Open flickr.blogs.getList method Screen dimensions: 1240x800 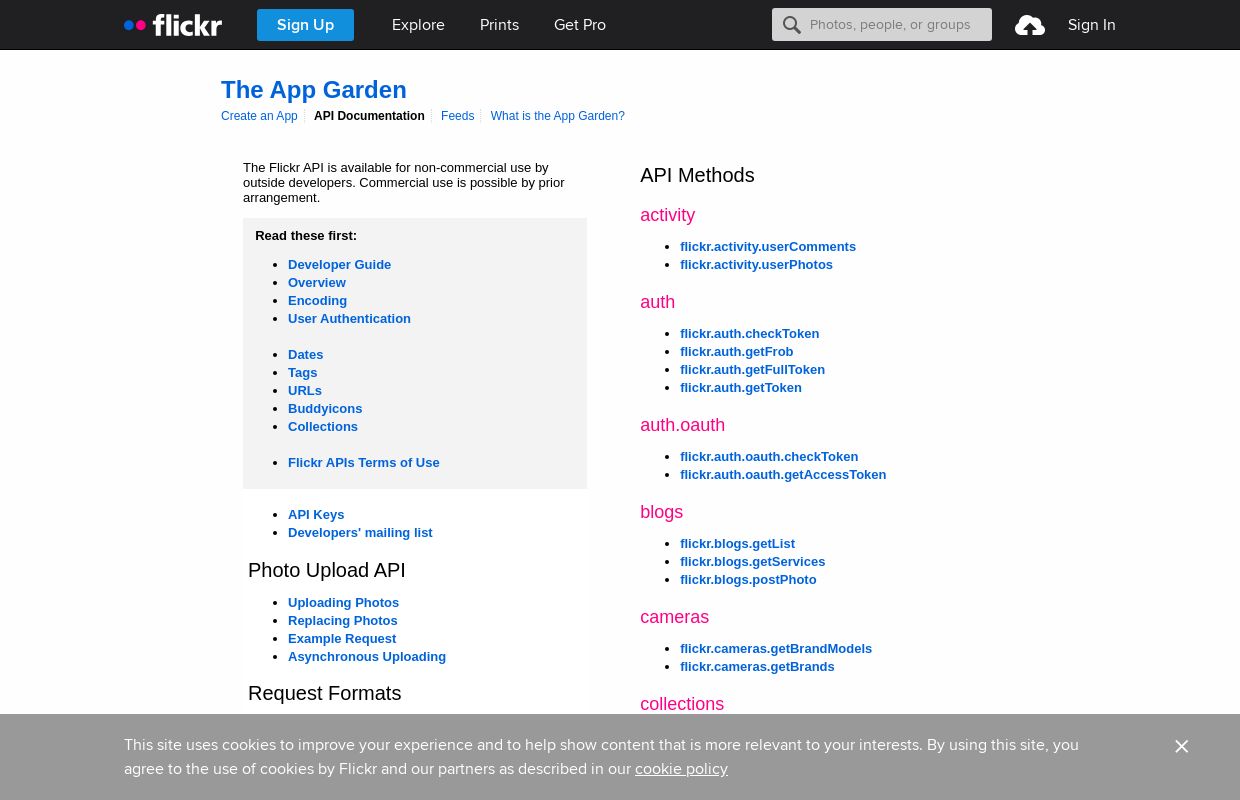pyautogui.click(x=737, y=544)
